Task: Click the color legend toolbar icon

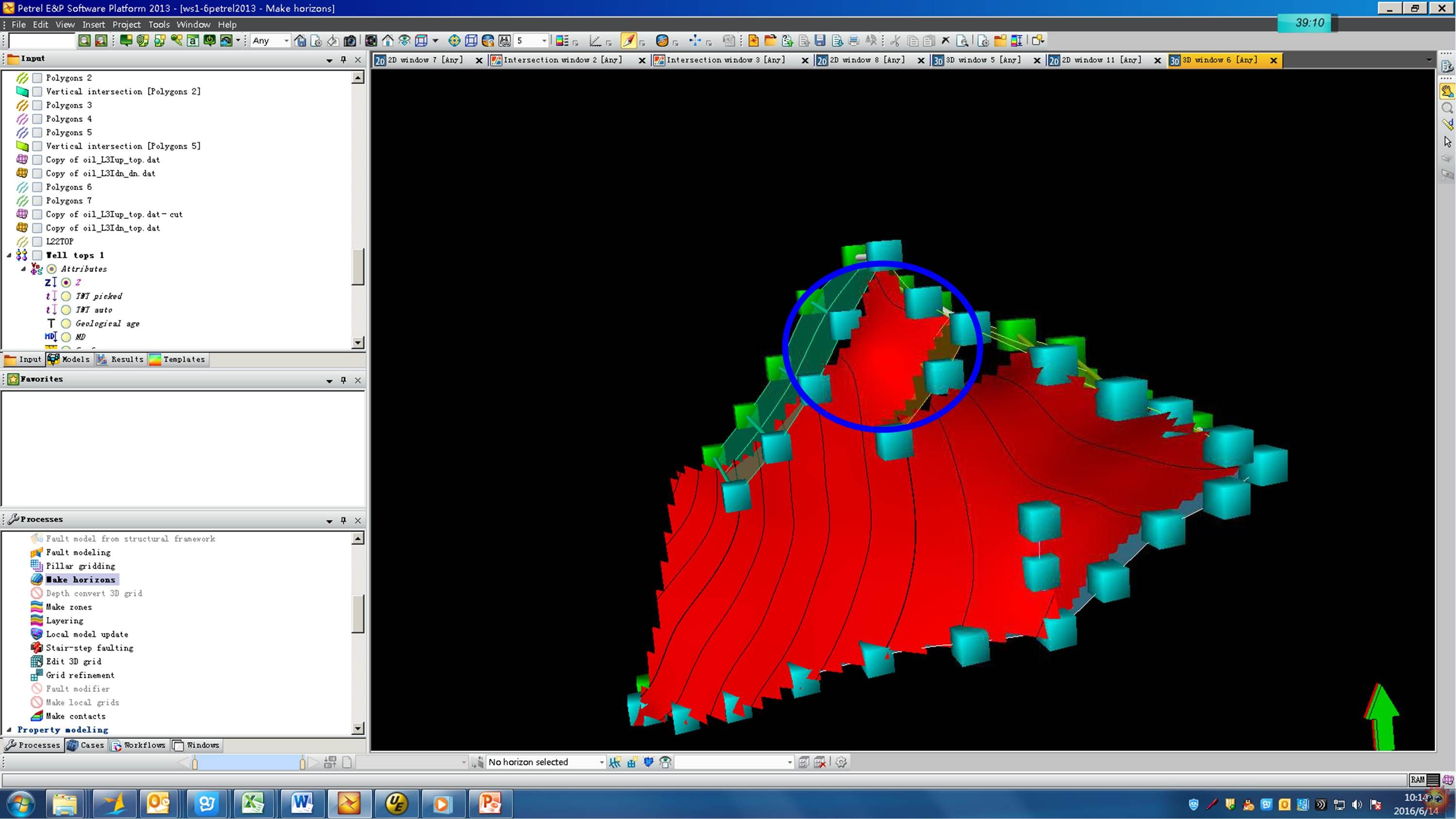Action: [562, 41]
